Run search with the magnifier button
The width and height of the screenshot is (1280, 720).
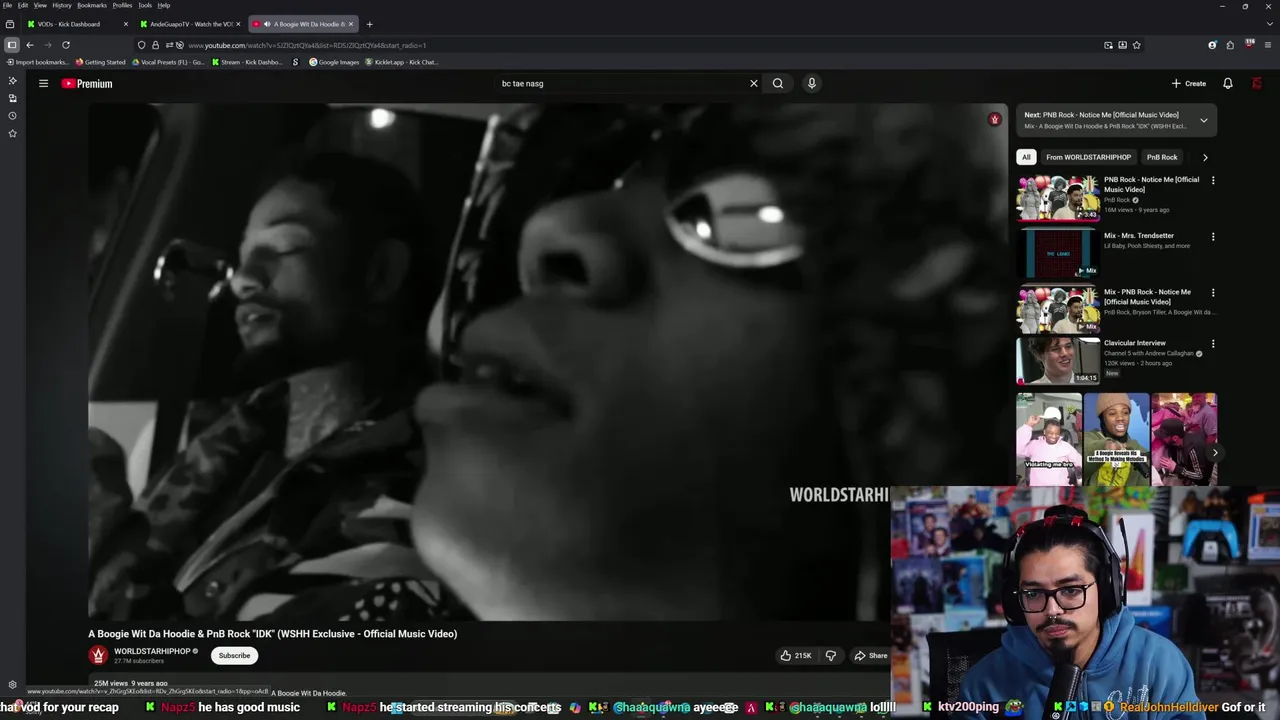[778, 84]
